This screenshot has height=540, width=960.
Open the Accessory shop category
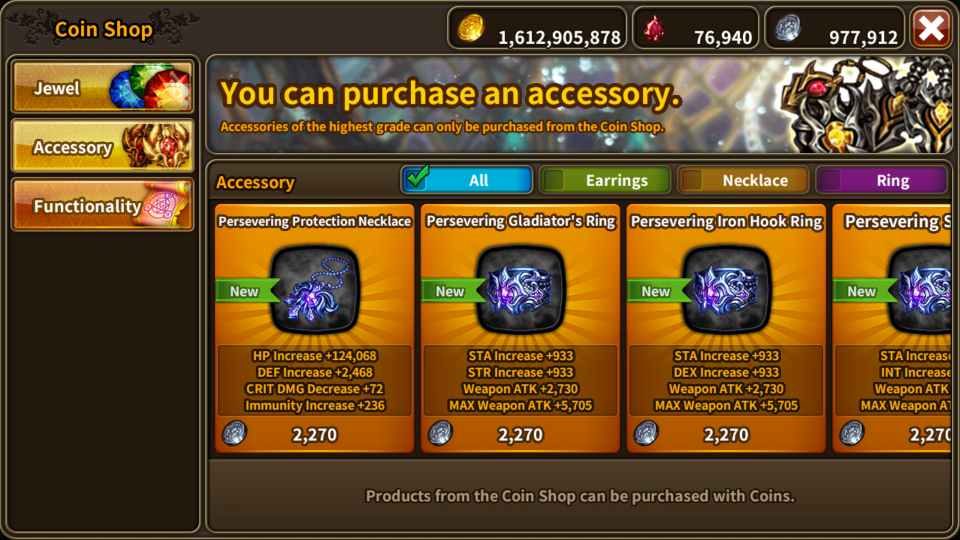pos(103,146)
